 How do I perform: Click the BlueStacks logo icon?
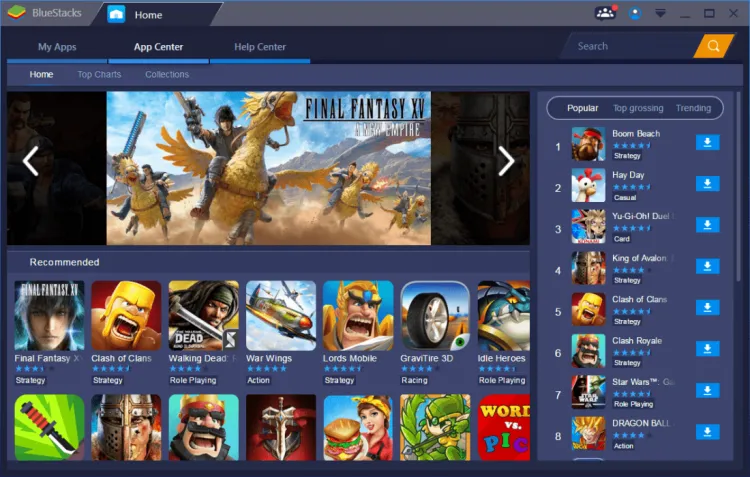[x=16, y=13]
